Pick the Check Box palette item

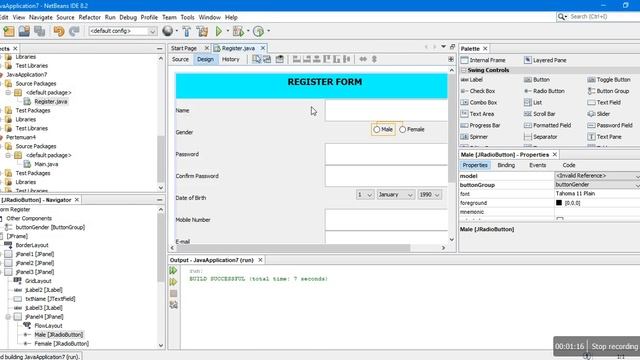tap(478, 91)
